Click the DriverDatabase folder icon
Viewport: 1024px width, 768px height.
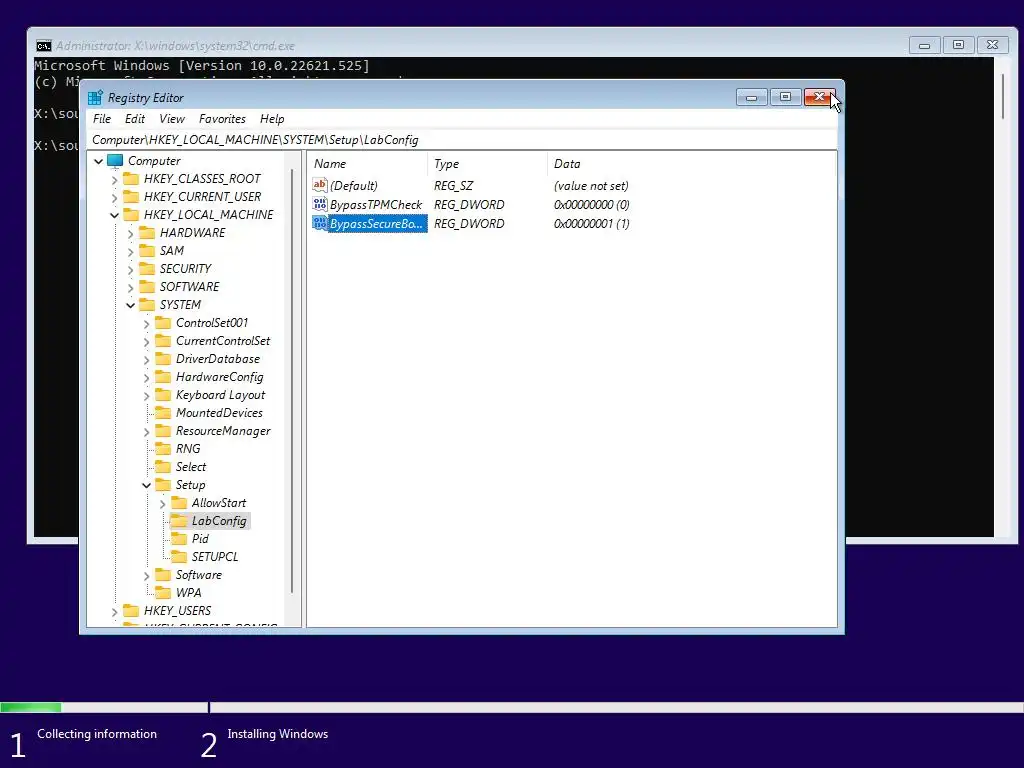(163, 359)
